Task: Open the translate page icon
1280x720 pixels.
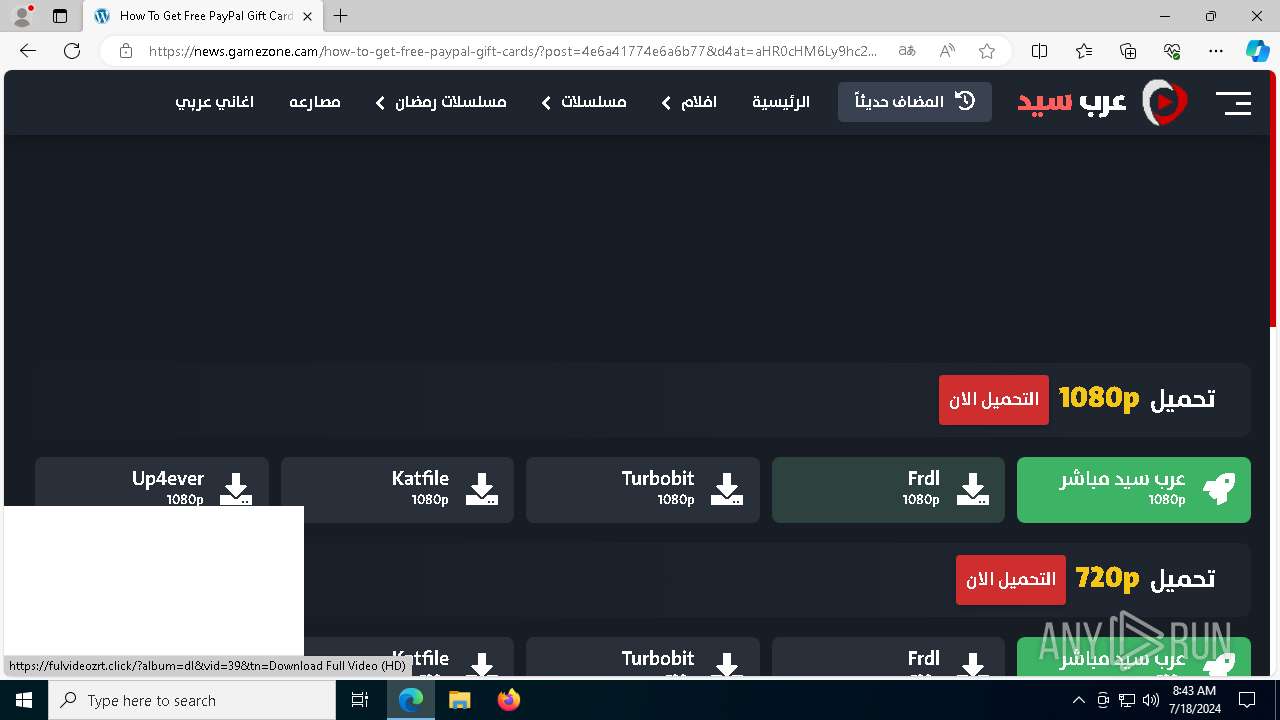Action: 907,51
